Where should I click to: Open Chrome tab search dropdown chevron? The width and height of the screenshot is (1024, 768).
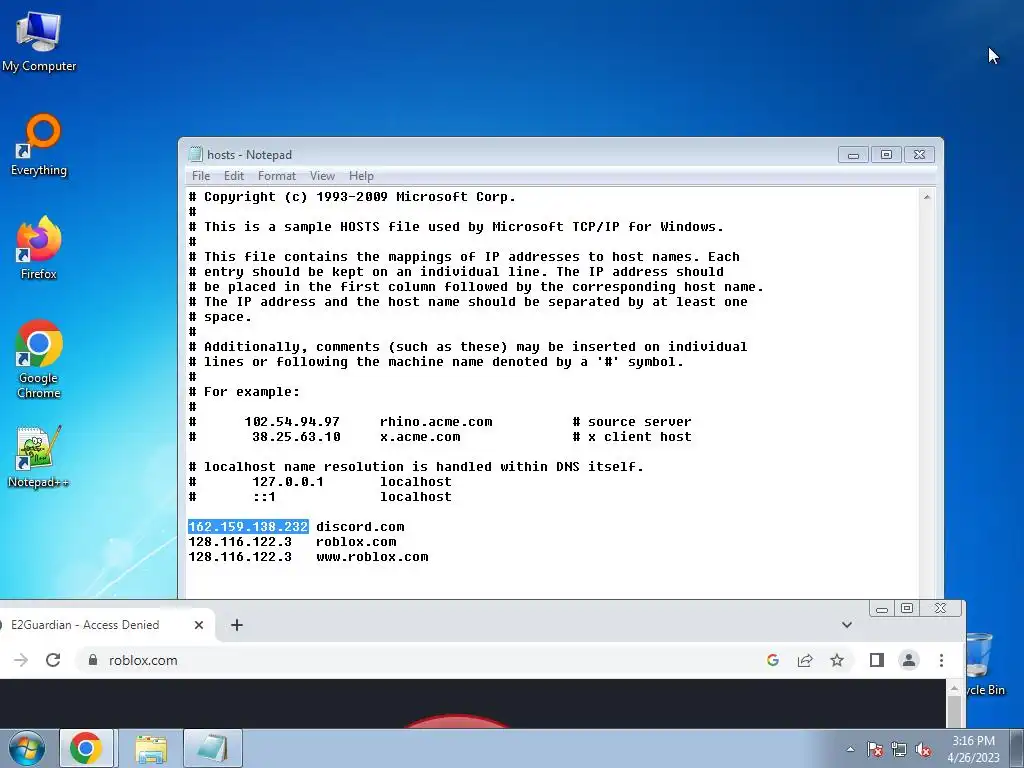point(847,625)
